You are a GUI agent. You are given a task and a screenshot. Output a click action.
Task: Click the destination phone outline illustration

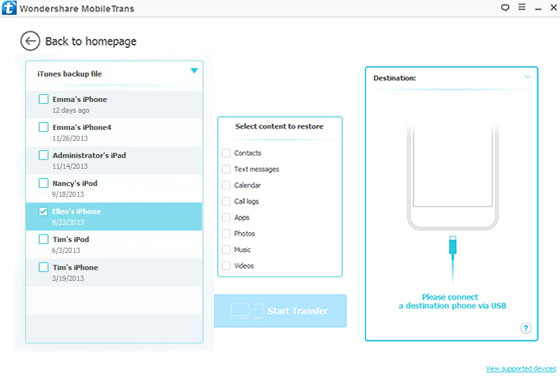[452, 177]
